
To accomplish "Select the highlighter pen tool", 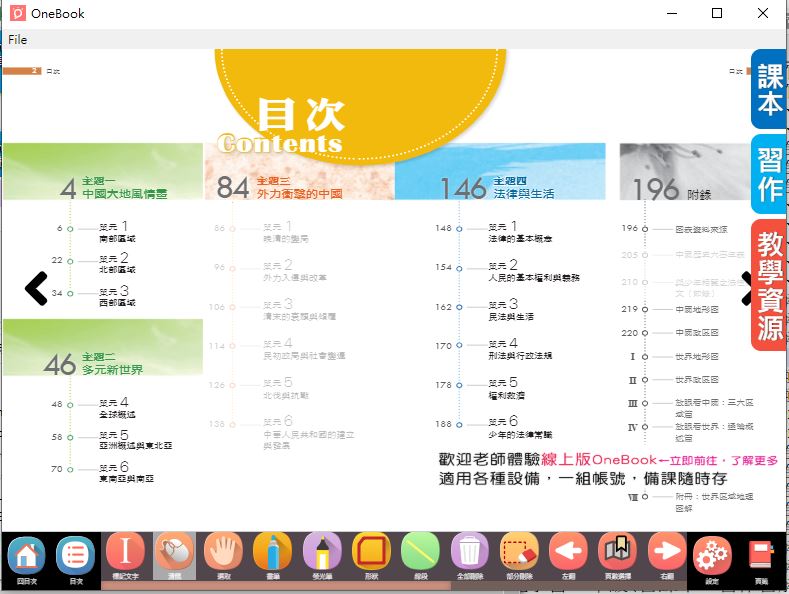I will (323, 554).
